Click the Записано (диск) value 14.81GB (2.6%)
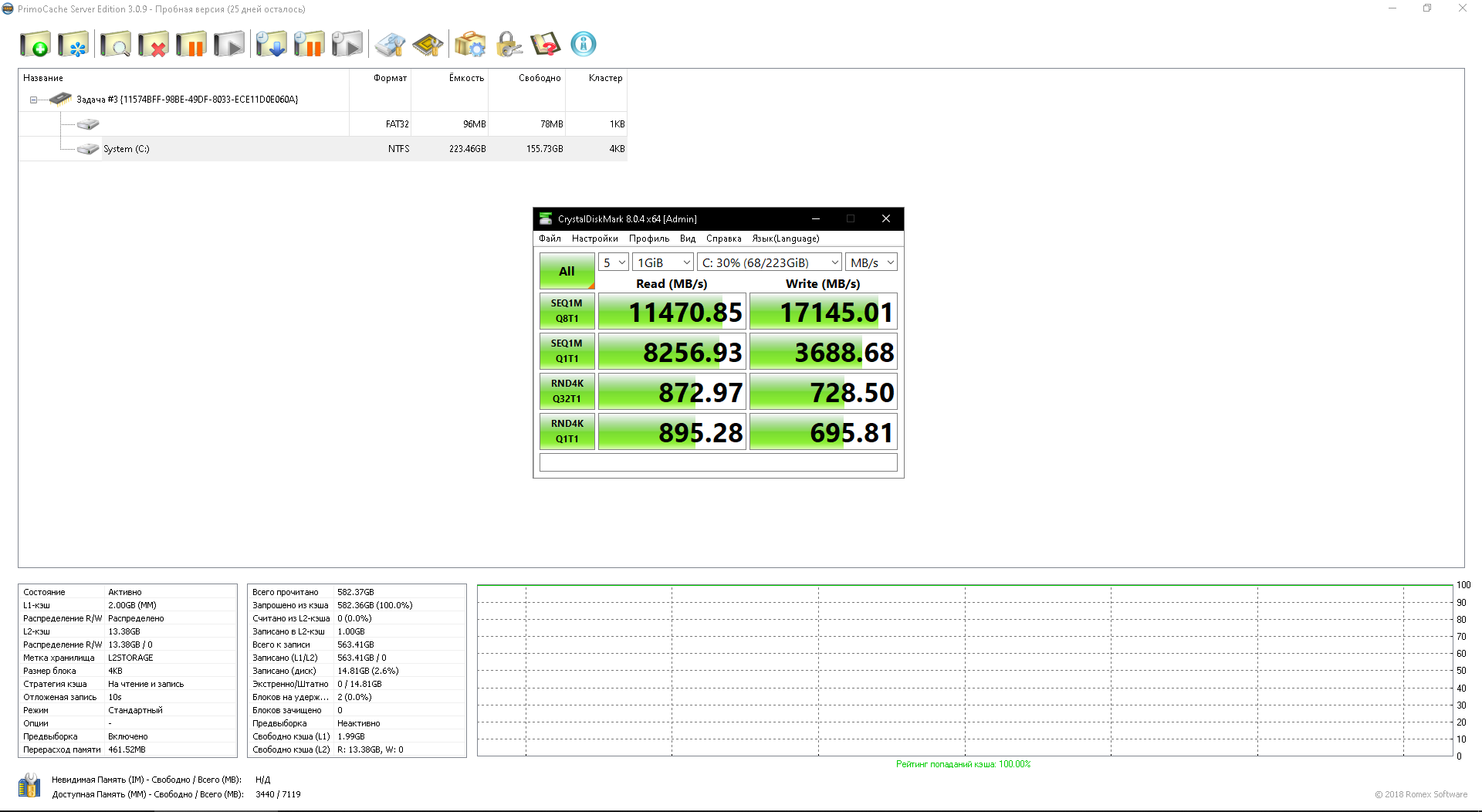Image resolution: width=1482 pixels, height=812 pixels. (x=368, y=671)
